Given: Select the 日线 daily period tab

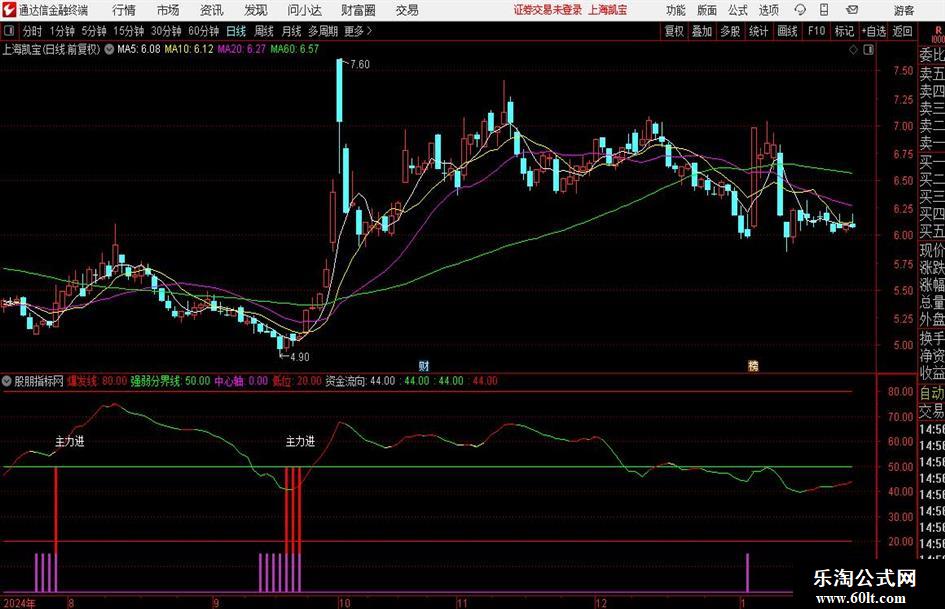Looking at the screenshot, I should 236,31.
